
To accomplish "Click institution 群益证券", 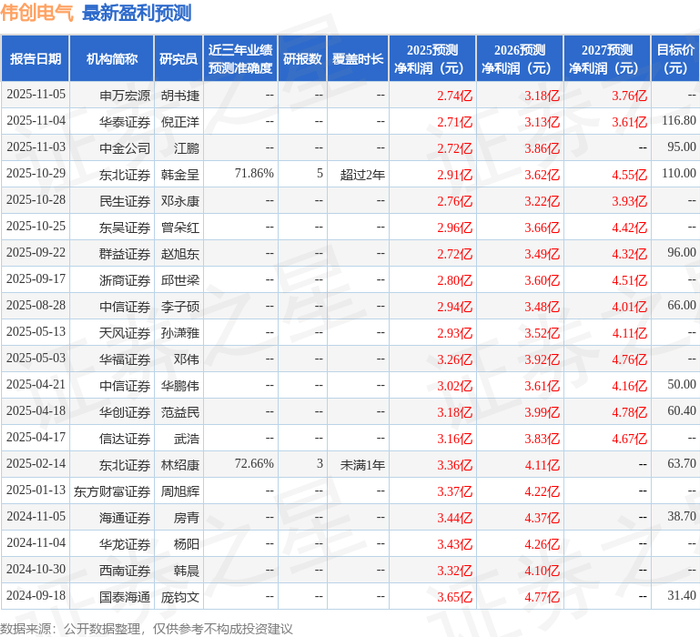I will click(125, 254).
